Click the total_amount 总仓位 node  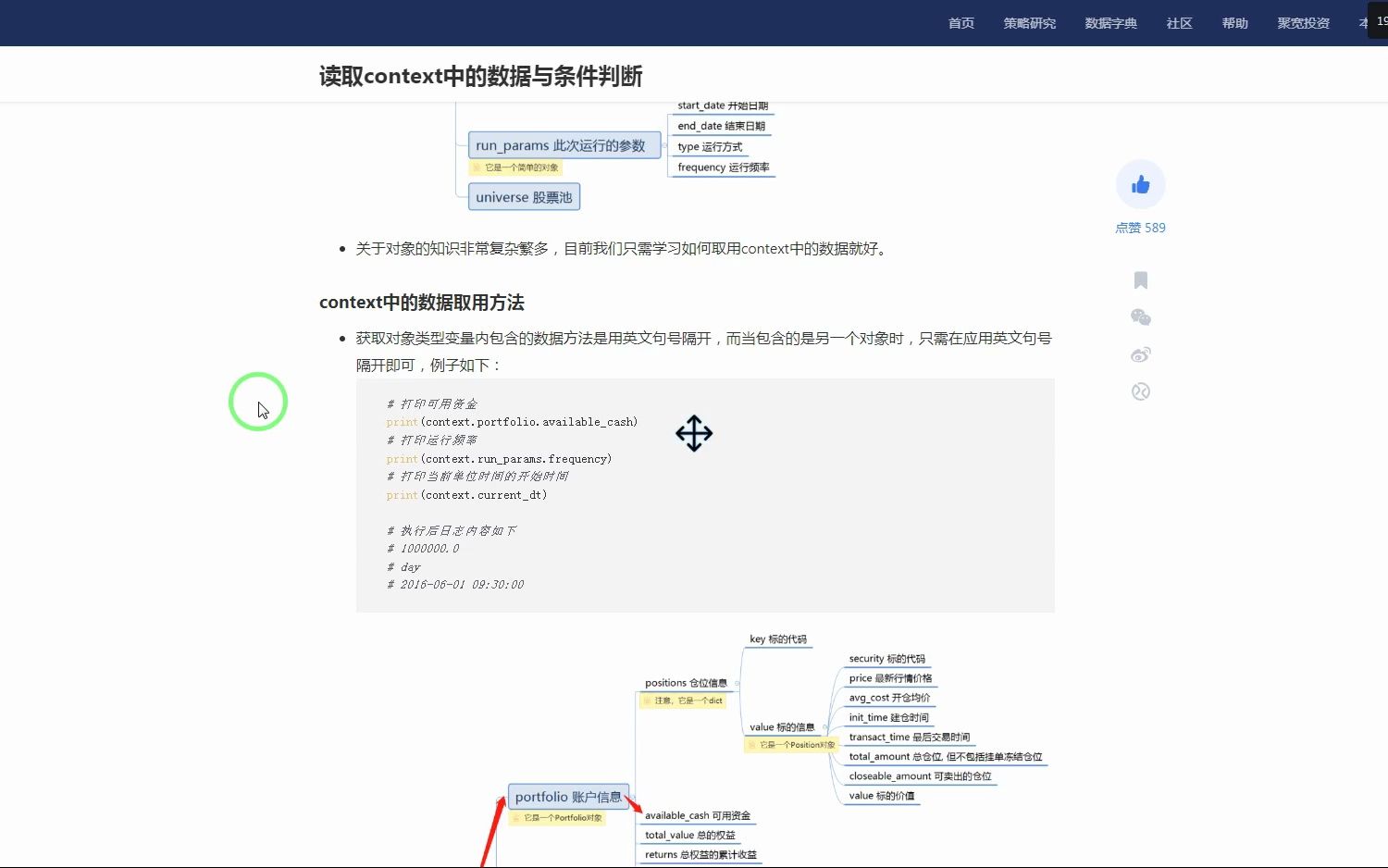pos(945,757)
